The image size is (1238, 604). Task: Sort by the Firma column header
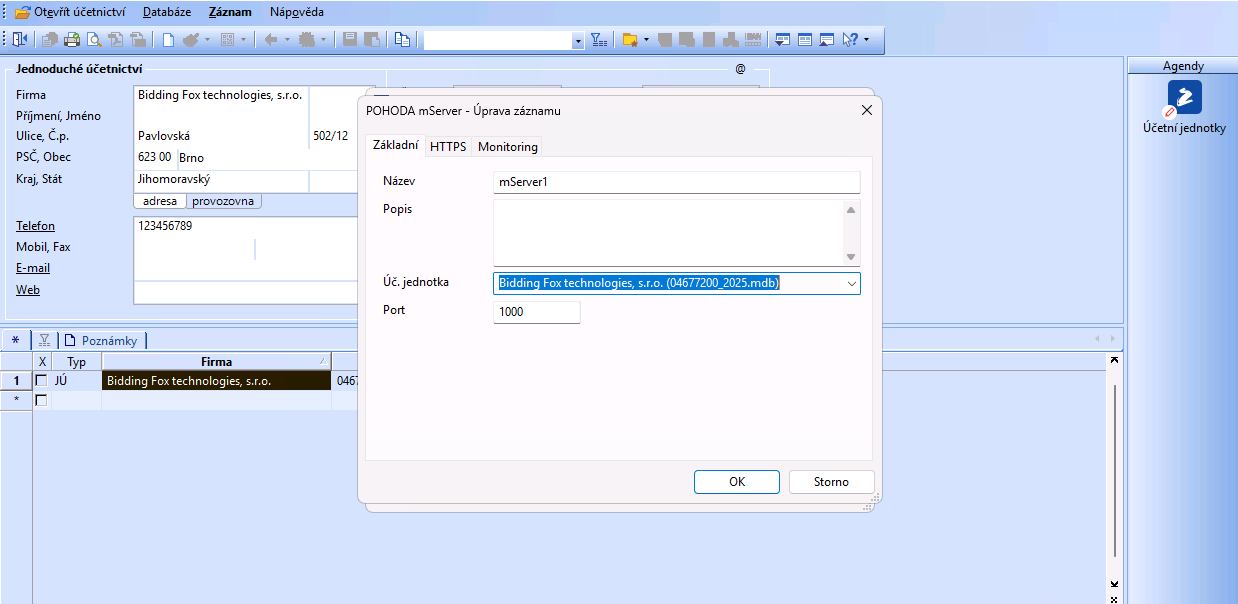coord(216,362)
